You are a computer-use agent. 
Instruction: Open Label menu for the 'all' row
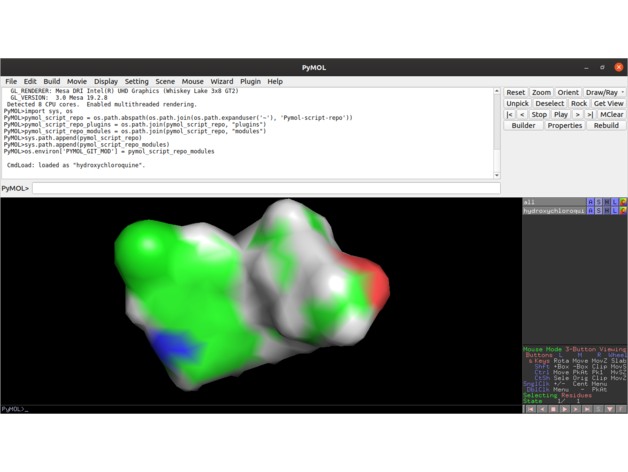tap(615, 202)
